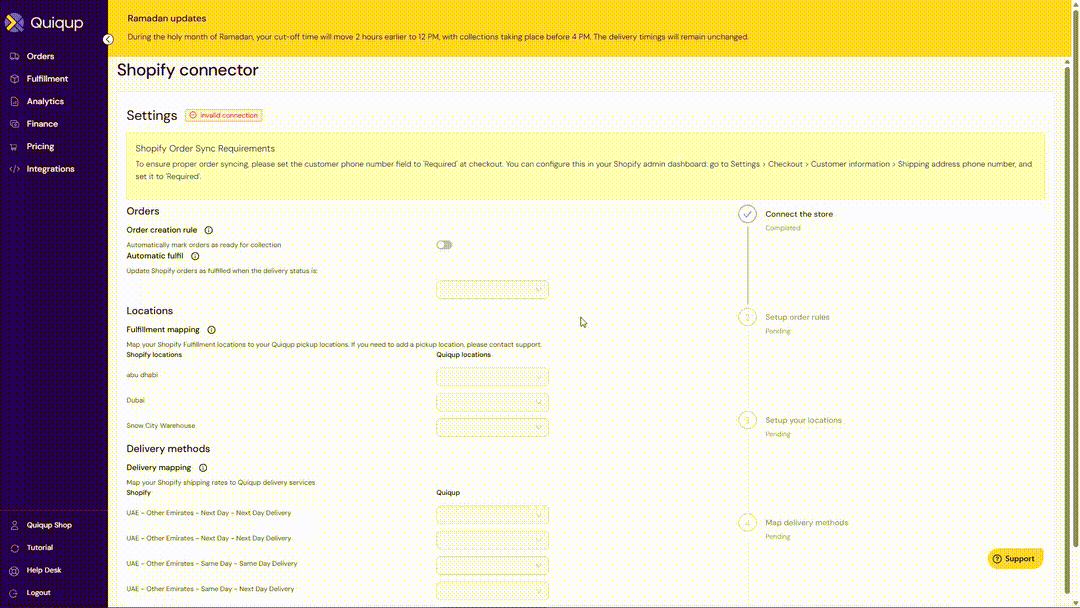Open the Fulfillment sidebar icon
This screenshot has height=608, width=1080.
[x=14, y=79]
